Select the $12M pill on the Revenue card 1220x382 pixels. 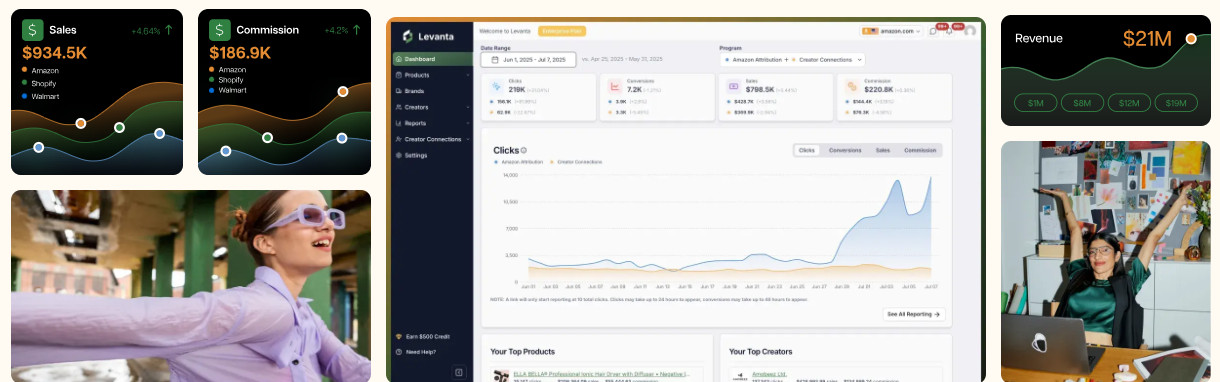1129,103
